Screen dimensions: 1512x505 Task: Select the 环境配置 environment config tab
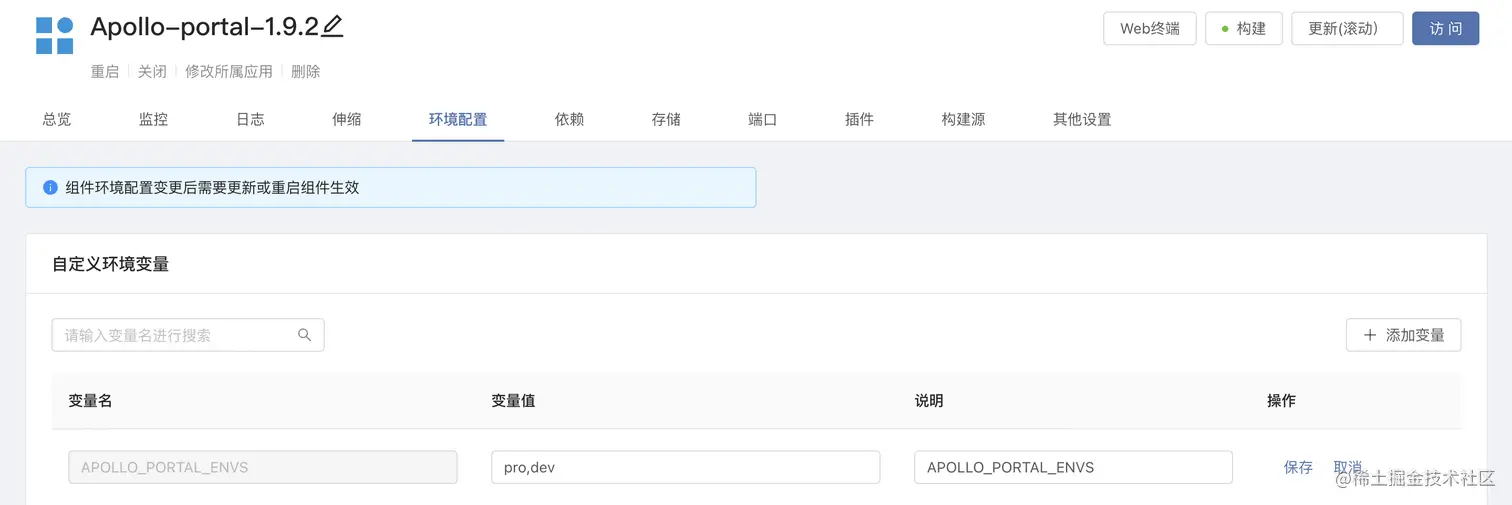(458, 119)
